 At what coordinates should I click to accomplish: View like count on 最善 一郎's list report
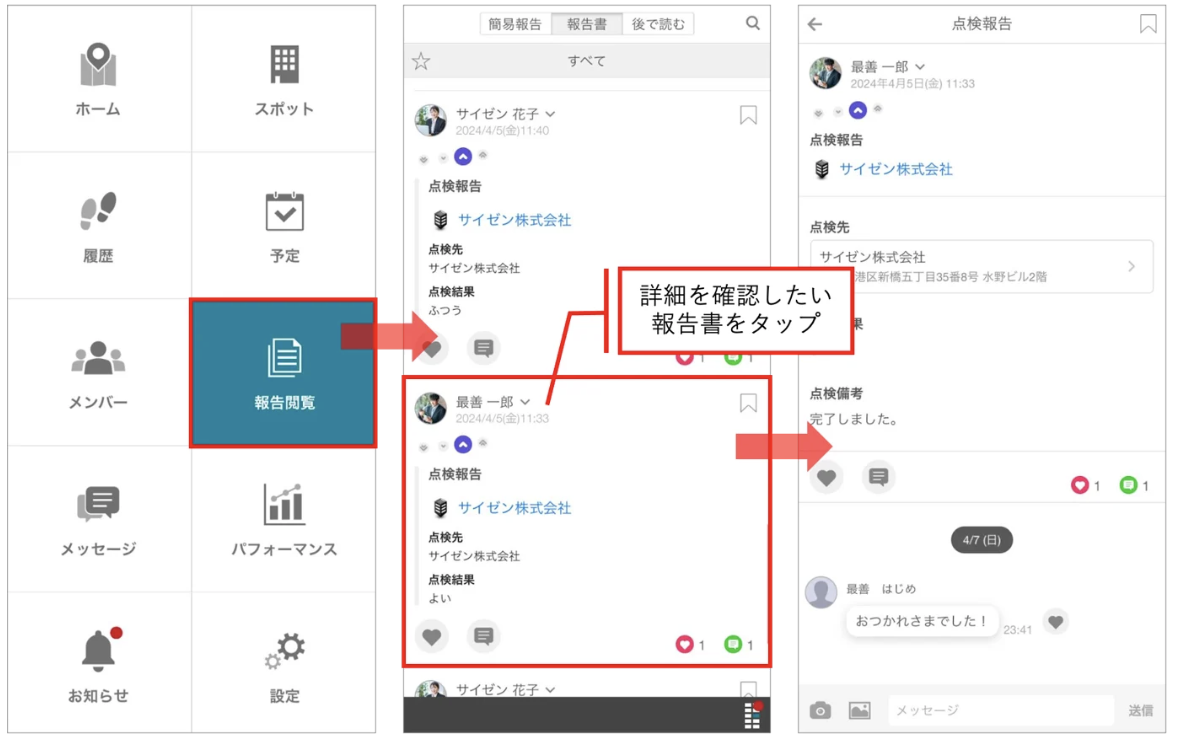coord(690,645)
